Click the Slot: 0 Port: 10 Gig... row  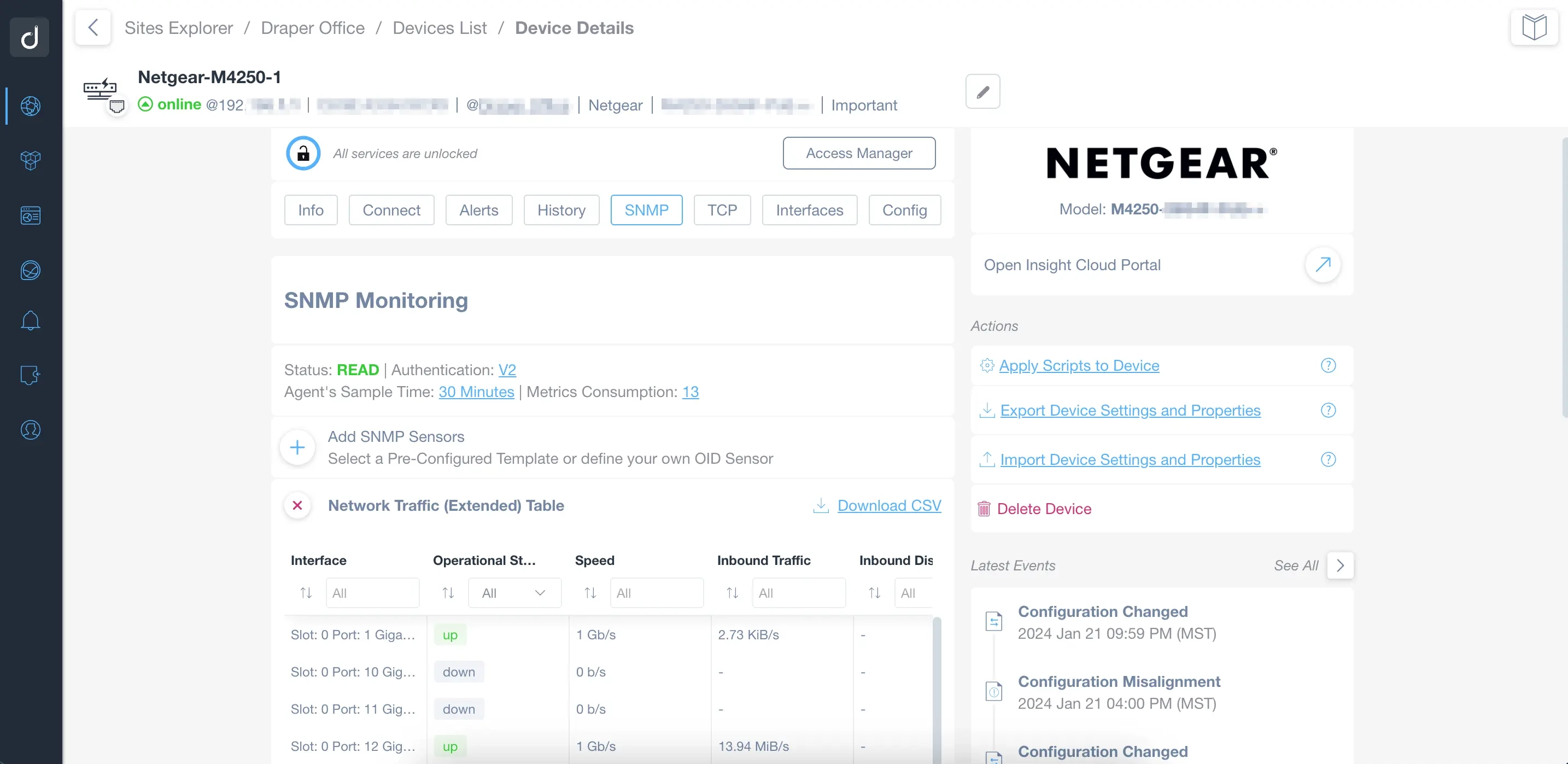tap(609, 672)
